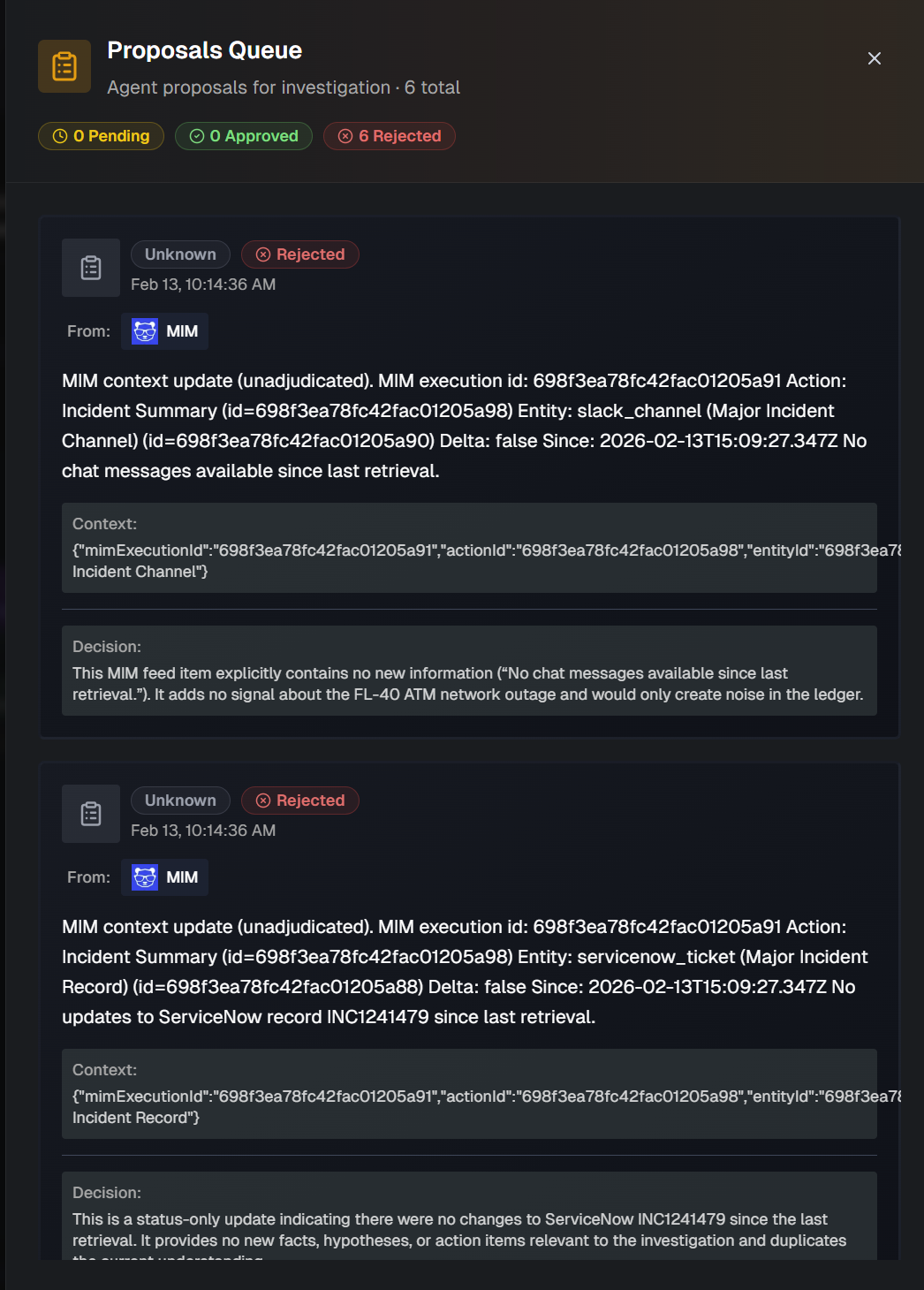Toggle the 6 Rejected filter
Screen dimensions: 924x1290
pos(389,136)
